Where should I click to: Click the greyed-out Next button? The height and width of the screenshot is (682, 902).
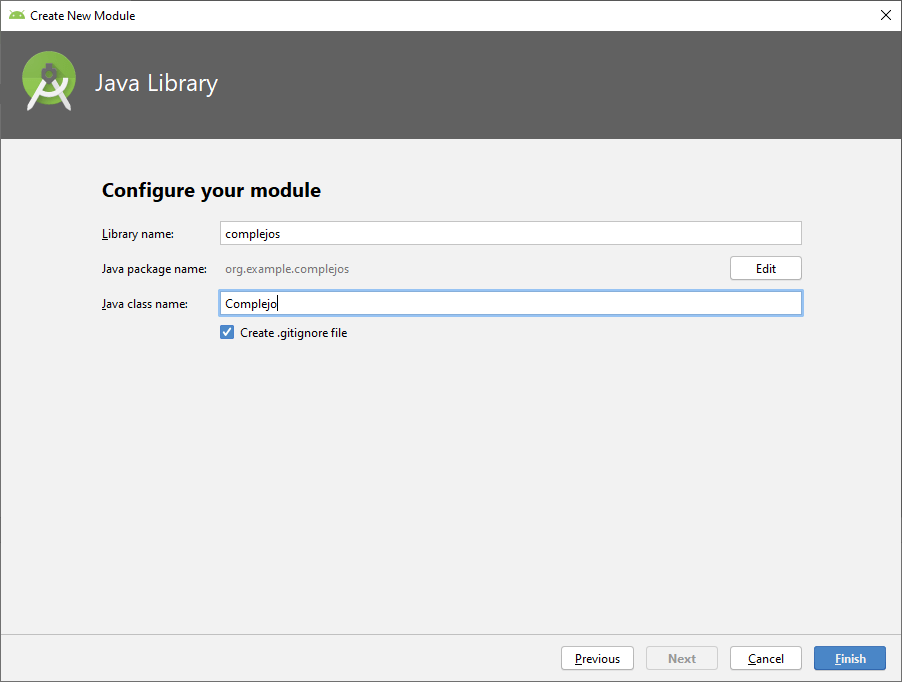point(681,658)
